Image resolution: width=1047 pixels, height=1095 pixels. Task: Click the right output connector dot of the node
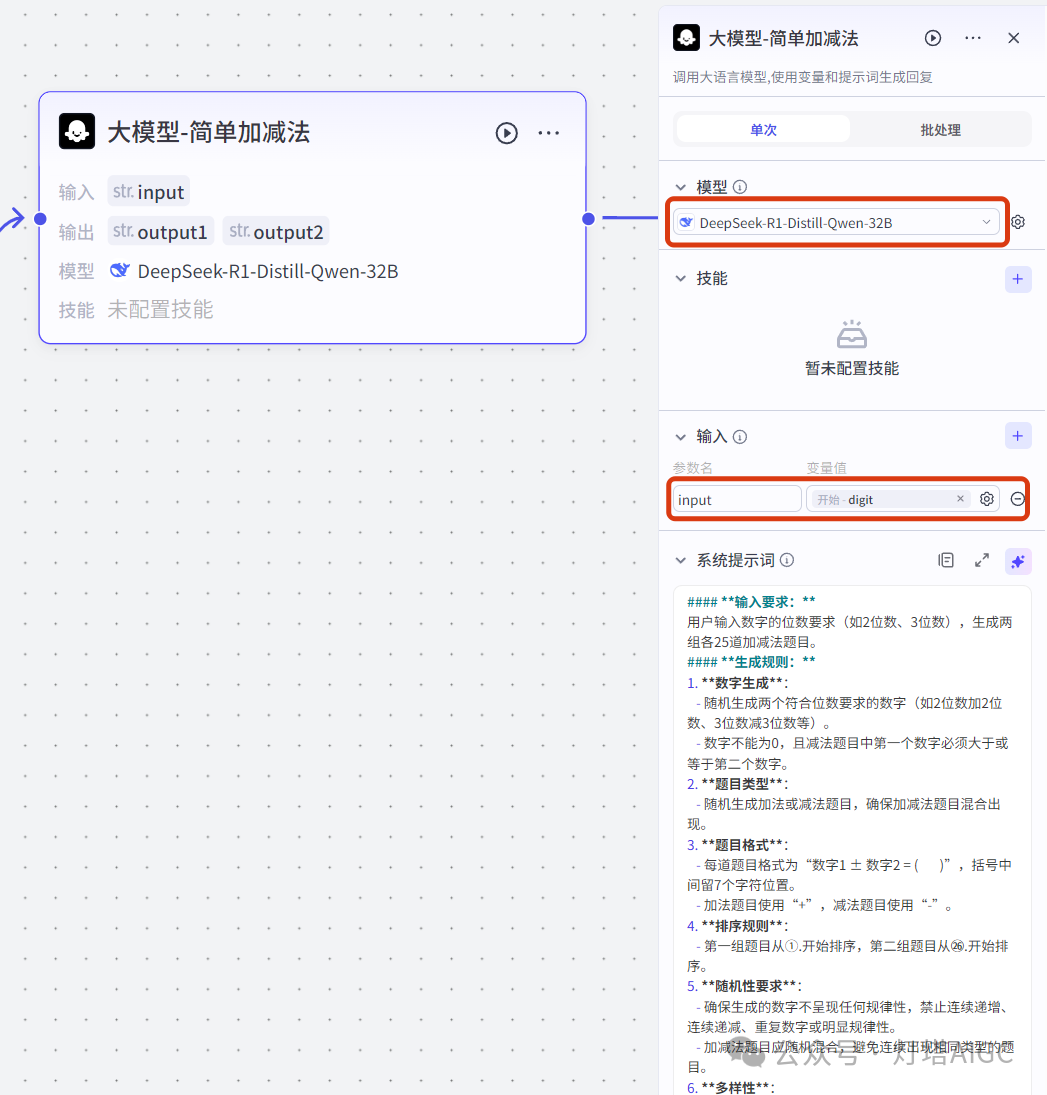[588, 219]
